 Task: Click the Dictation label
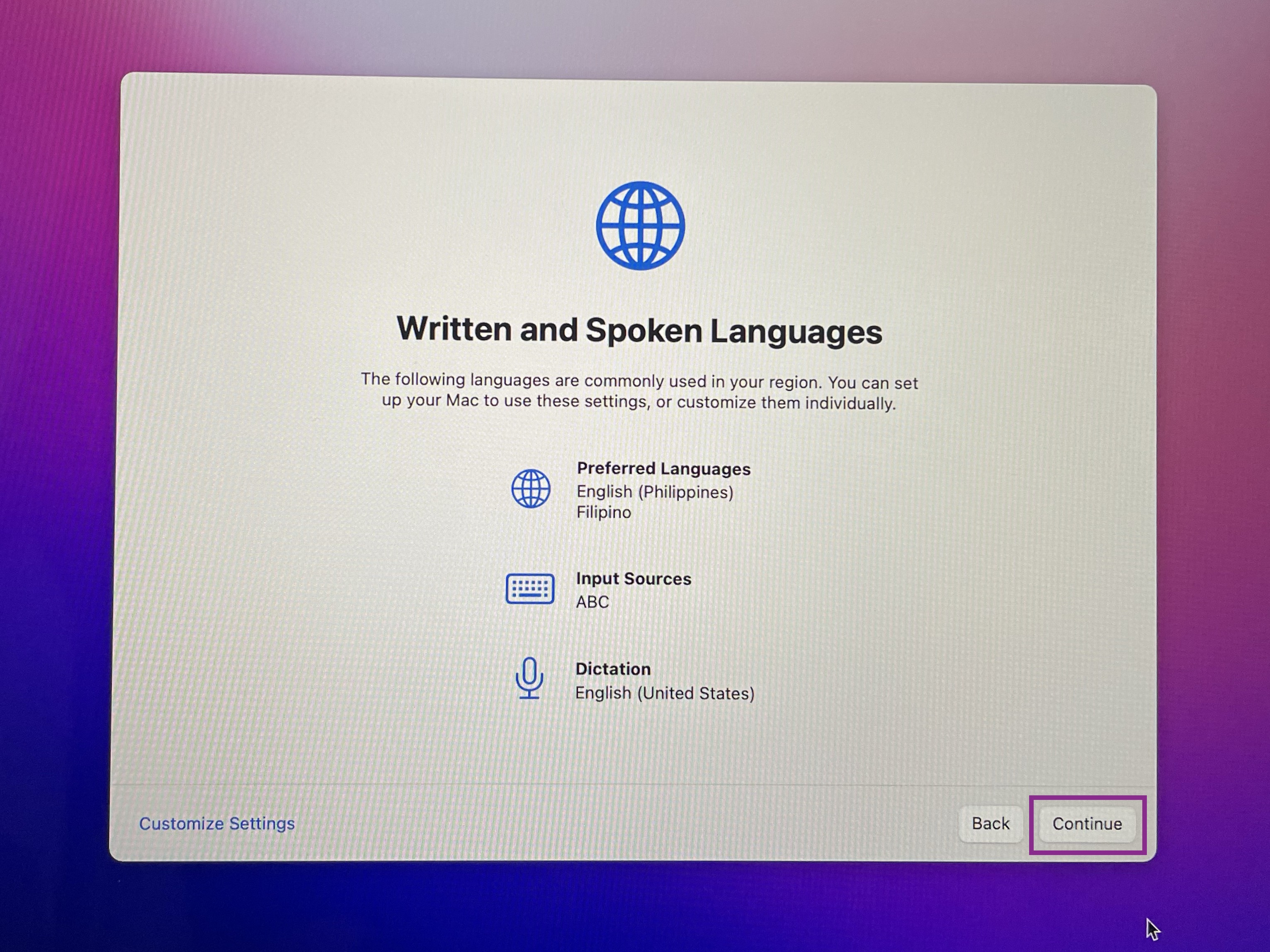click(612, 669)
